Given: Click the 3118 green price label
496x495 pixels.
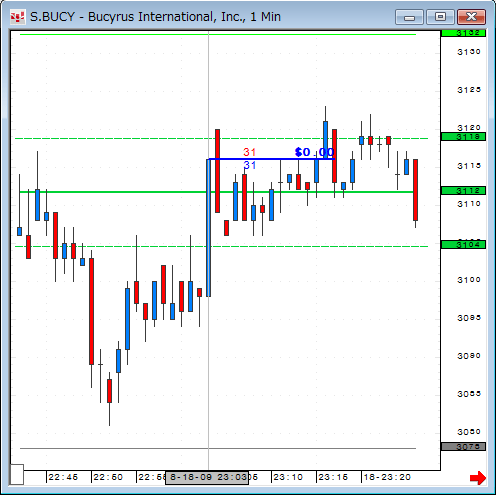Looking at the screenshot, I should 463,136.
